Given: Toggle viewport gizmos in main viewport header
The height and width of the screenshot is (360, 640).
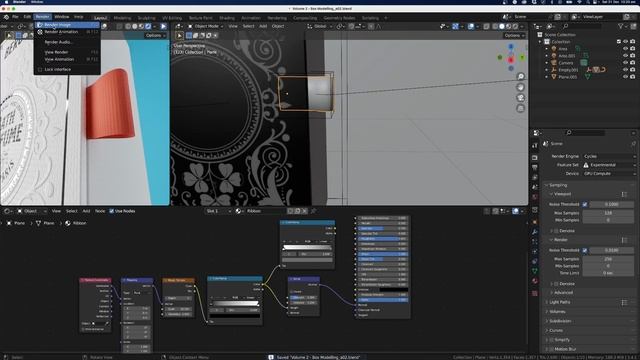Looking at the screenshot, I should [x=456, y=26].
